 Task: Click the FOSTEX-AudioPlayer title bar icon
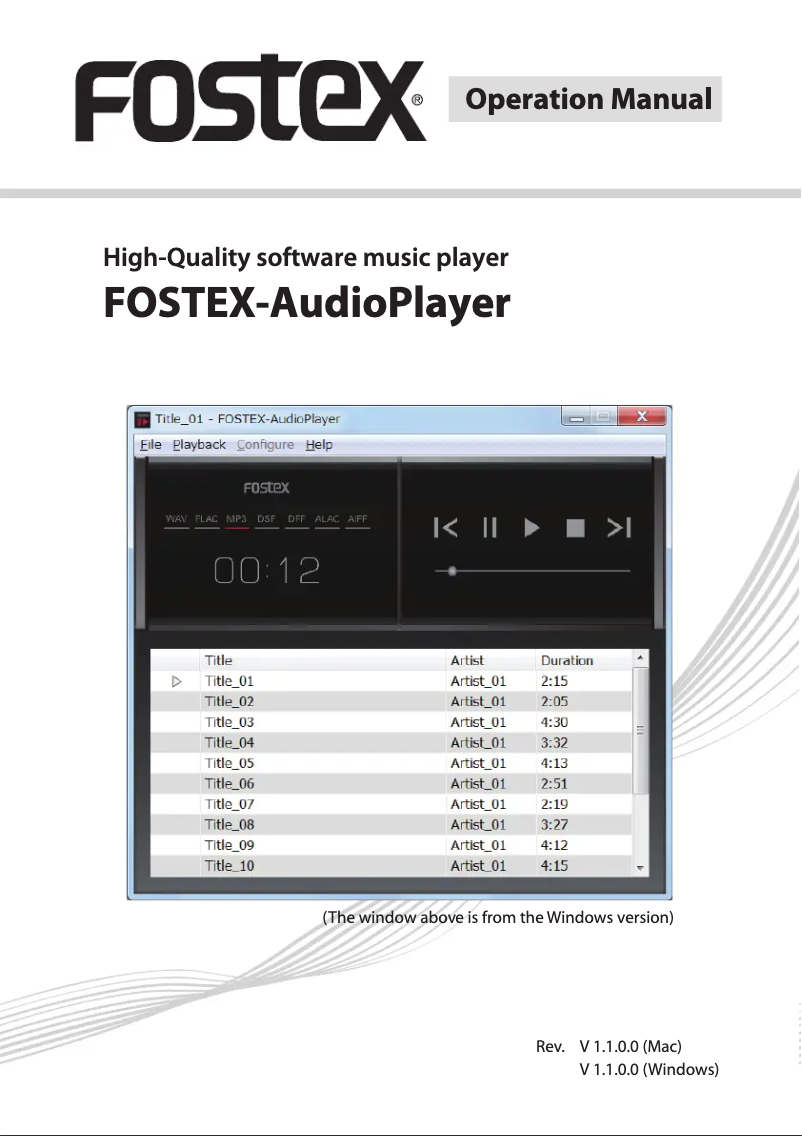[x=142, y=418]
